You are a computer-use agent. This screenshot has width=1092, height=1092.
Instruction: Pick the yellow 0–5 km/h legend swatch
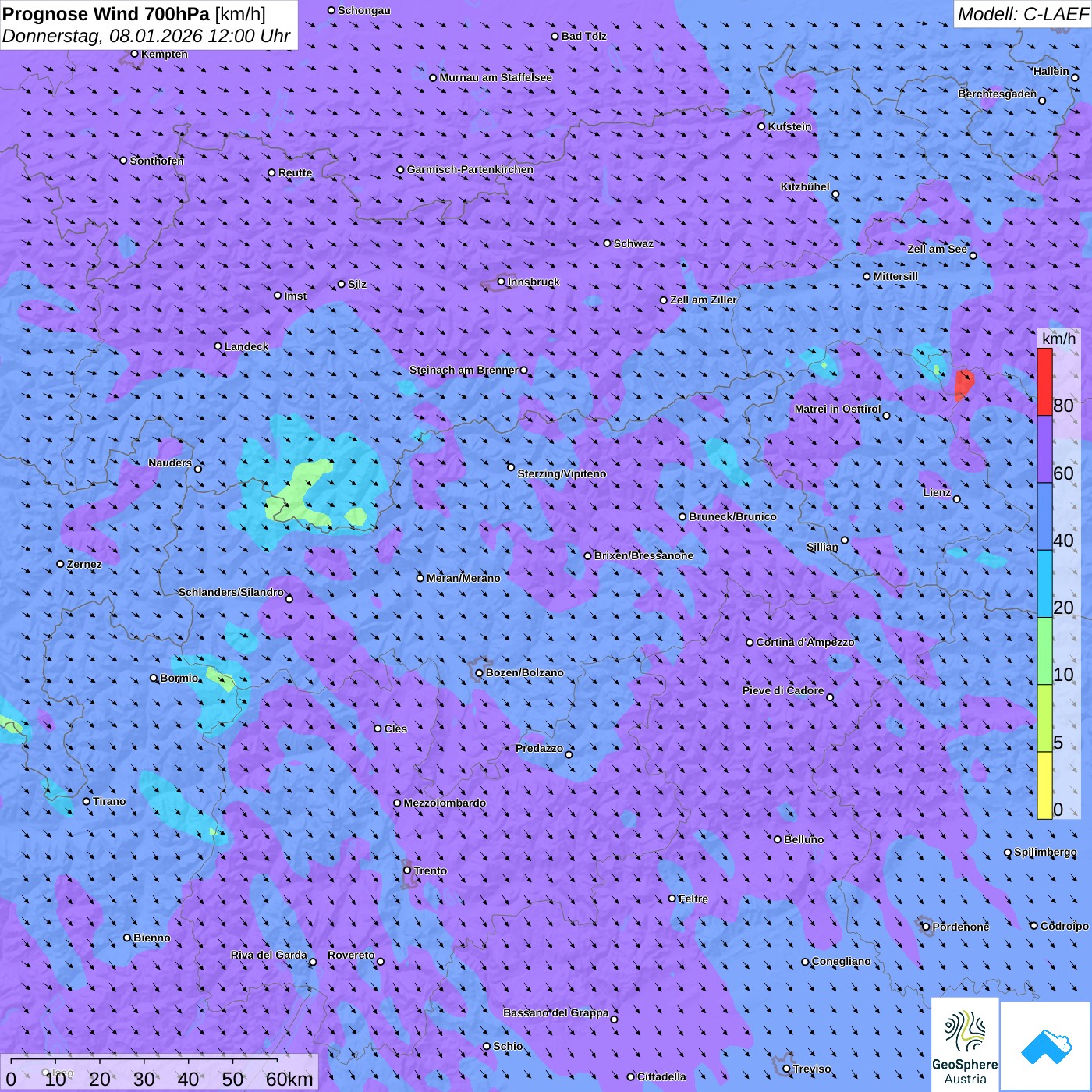coord(1044,785)
